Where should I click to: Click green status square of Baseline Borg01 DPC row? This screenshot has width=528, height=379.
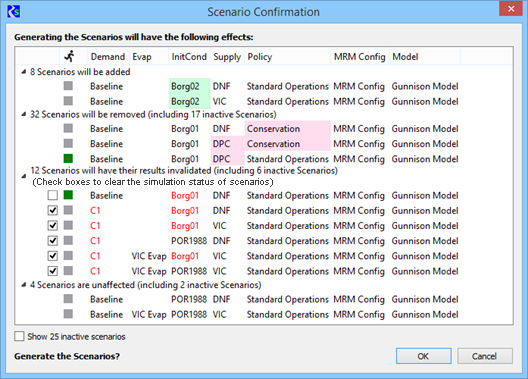[68, 158]
